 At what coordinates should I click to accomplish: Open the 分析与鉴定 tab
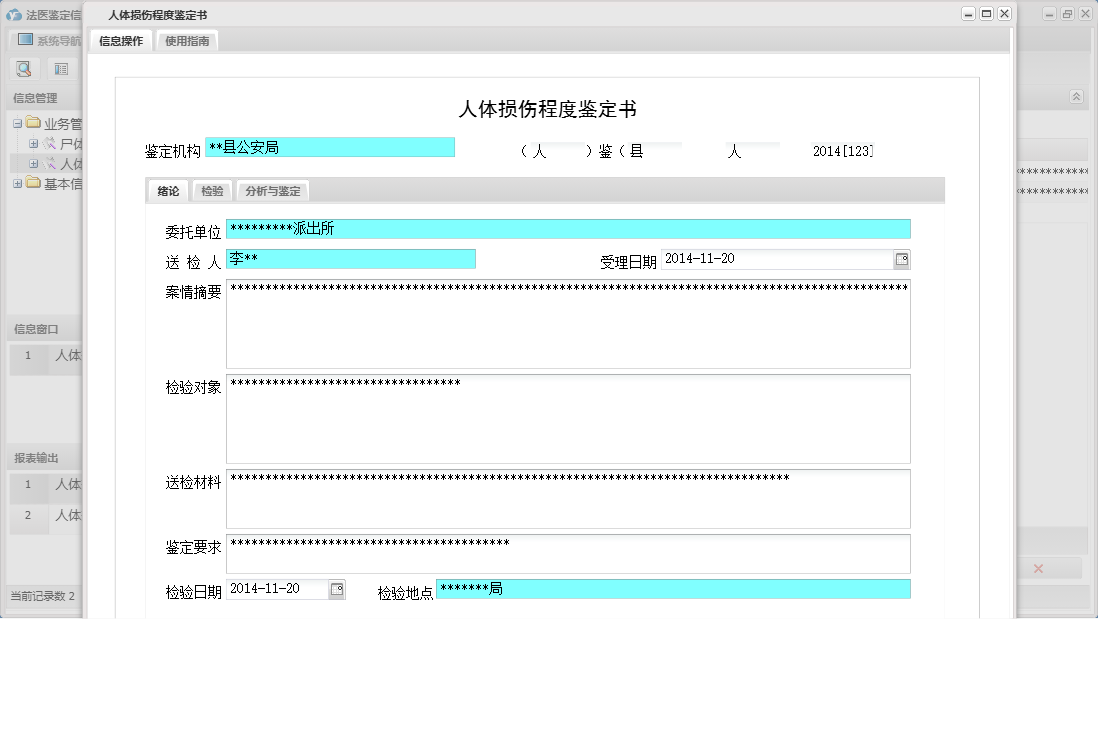[x=271, y=190]
